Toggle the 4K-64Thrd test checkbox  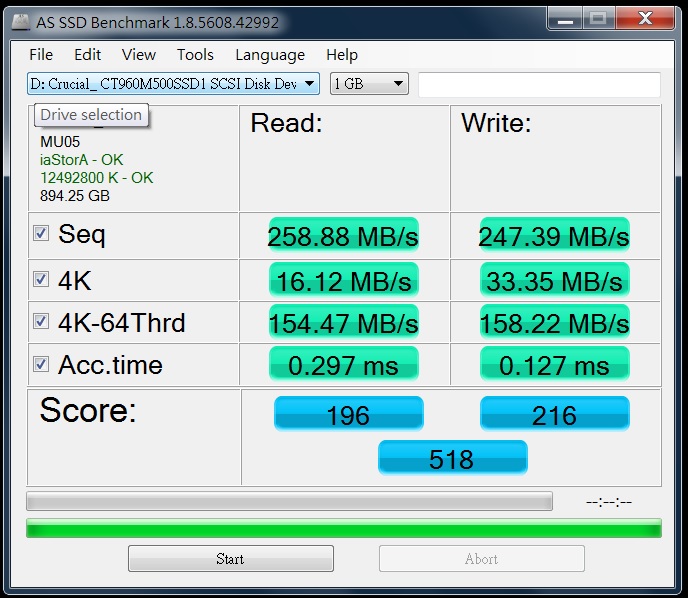point(41,321)
